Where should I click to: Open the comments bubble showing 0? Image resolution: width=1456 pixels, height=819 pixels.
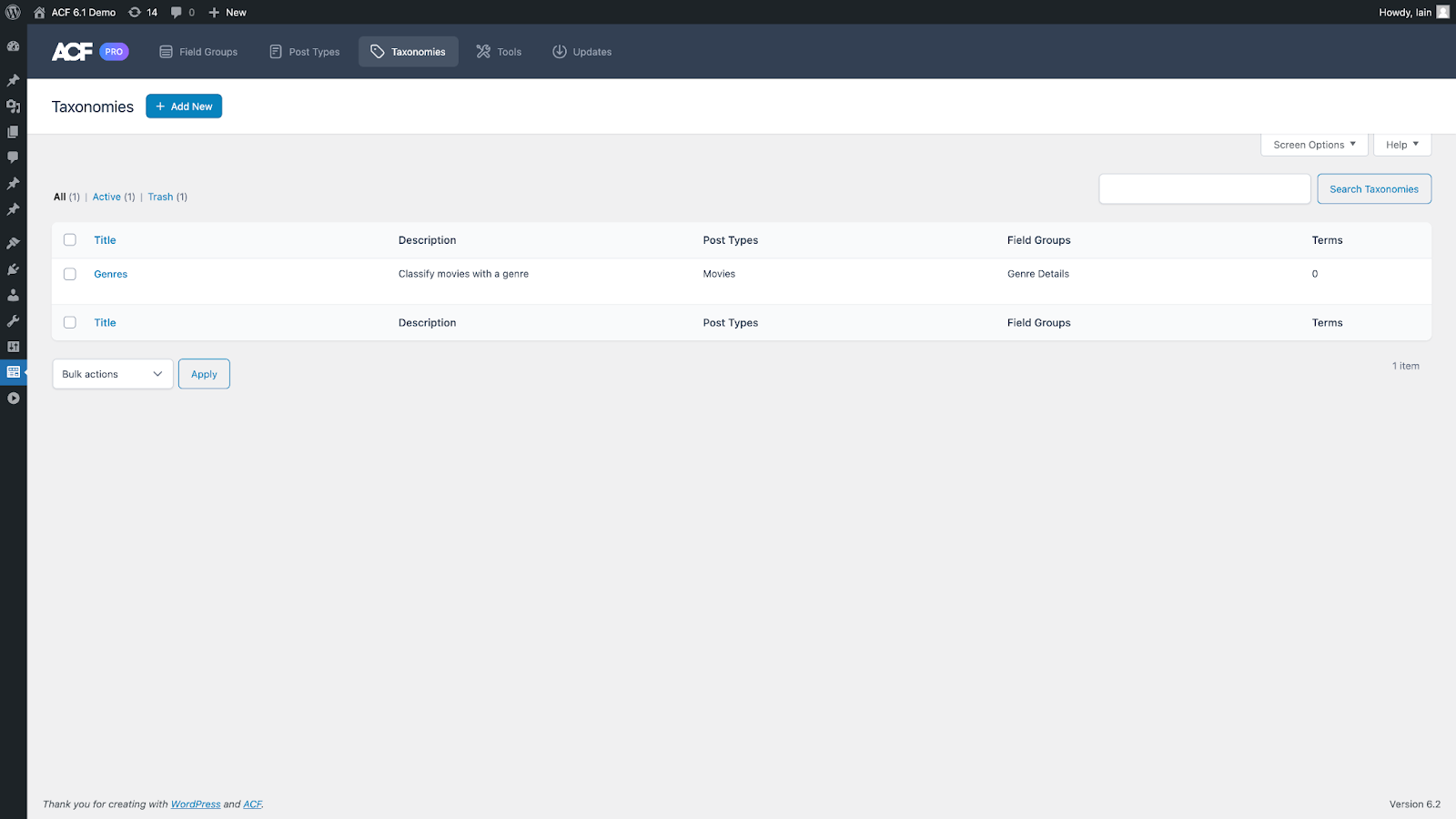point(183,12)
